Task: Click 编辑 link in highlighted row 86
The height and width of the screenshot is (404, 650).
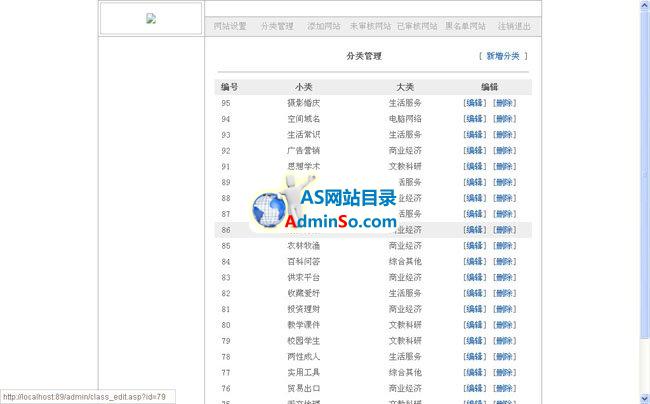Action: tap(475, 230)
